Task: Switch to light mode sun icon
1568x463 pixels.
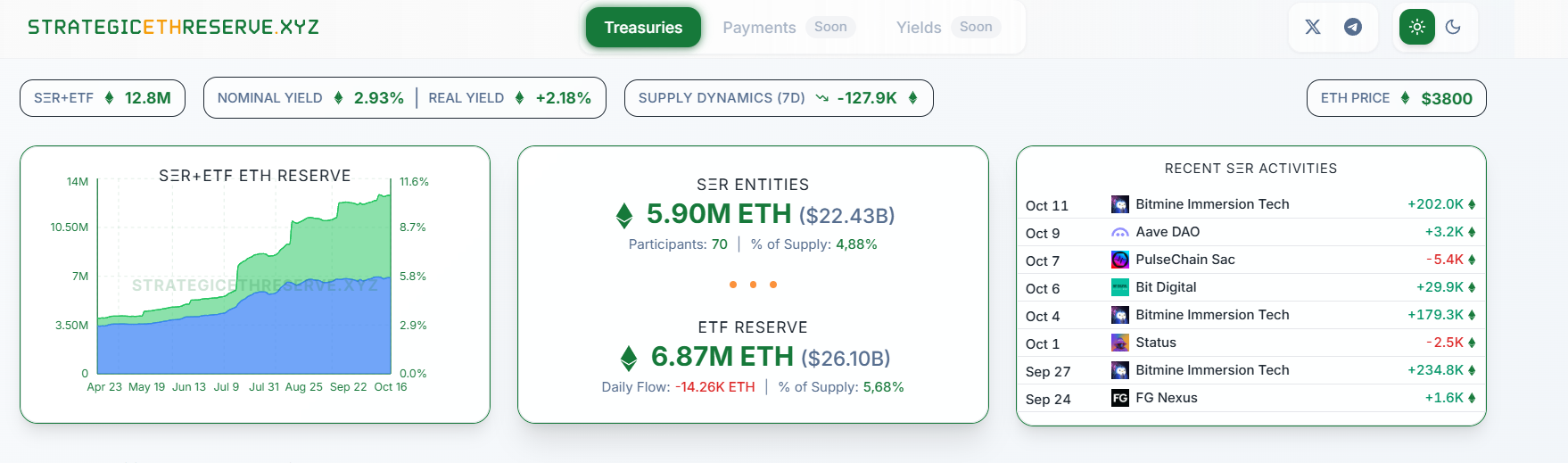Action: 1416,27
